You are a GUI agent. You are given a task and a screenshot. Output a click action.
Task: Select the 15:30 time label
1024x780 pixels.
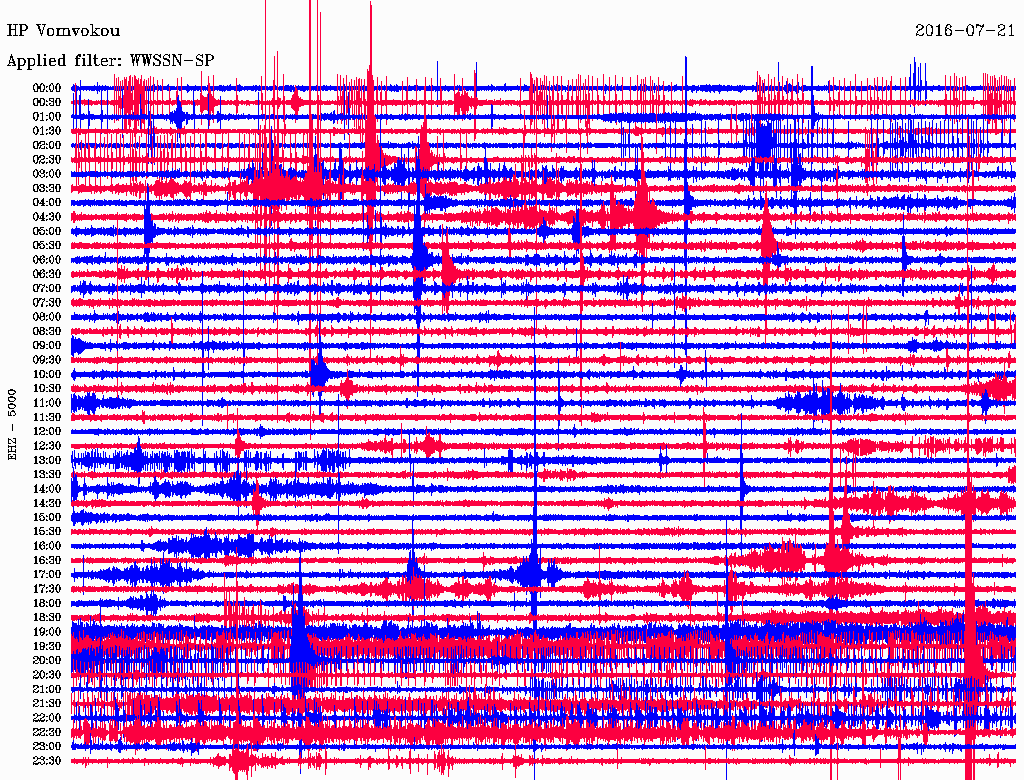coord(47,532)
